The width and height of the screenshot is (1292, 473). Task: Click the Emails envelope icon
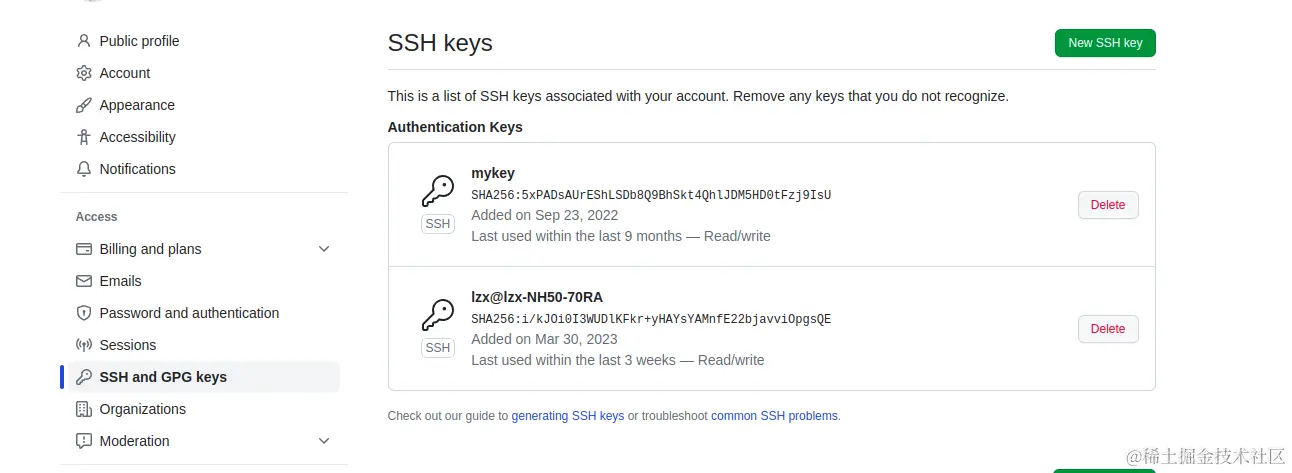click(84, 281)
